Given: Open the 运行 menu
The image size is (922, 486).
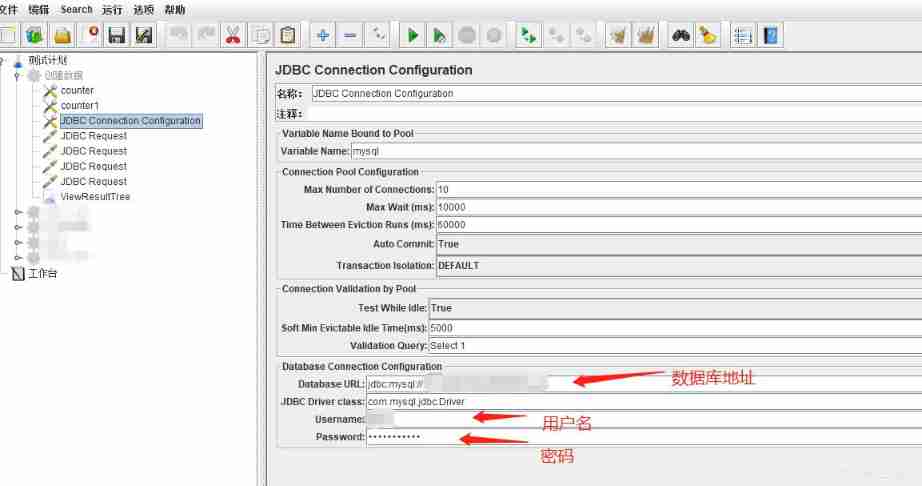Looking at the screenshot, I should [112, 9].
